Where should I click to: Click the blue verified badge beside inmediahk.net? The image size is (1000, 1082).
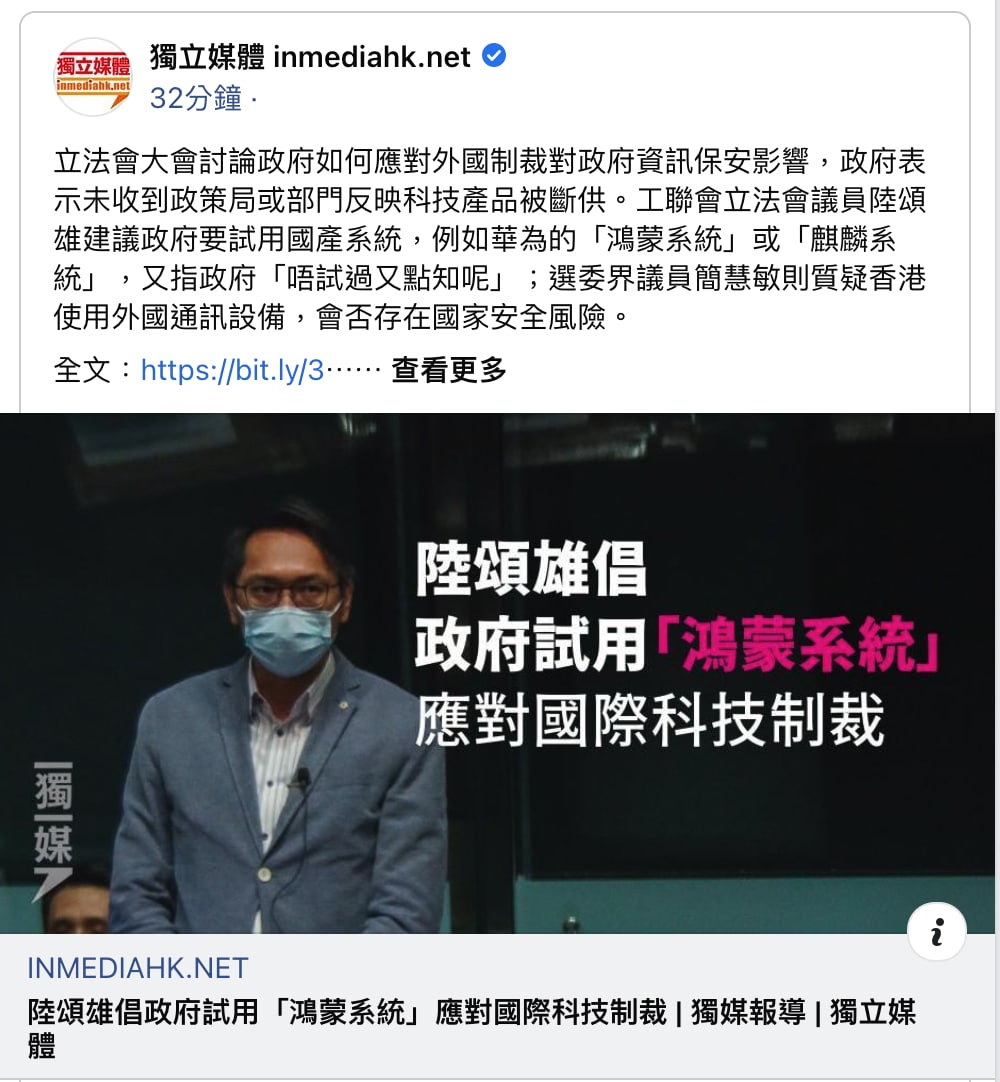(x=493, y=55)
